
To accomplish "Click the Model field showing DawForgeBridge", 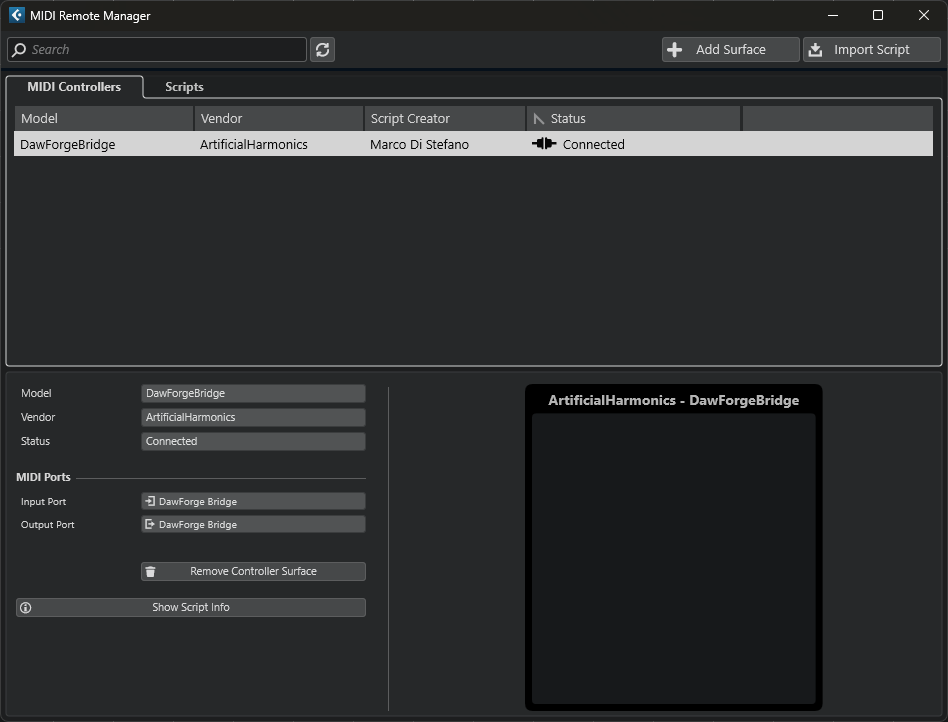I will click(253, 393).
